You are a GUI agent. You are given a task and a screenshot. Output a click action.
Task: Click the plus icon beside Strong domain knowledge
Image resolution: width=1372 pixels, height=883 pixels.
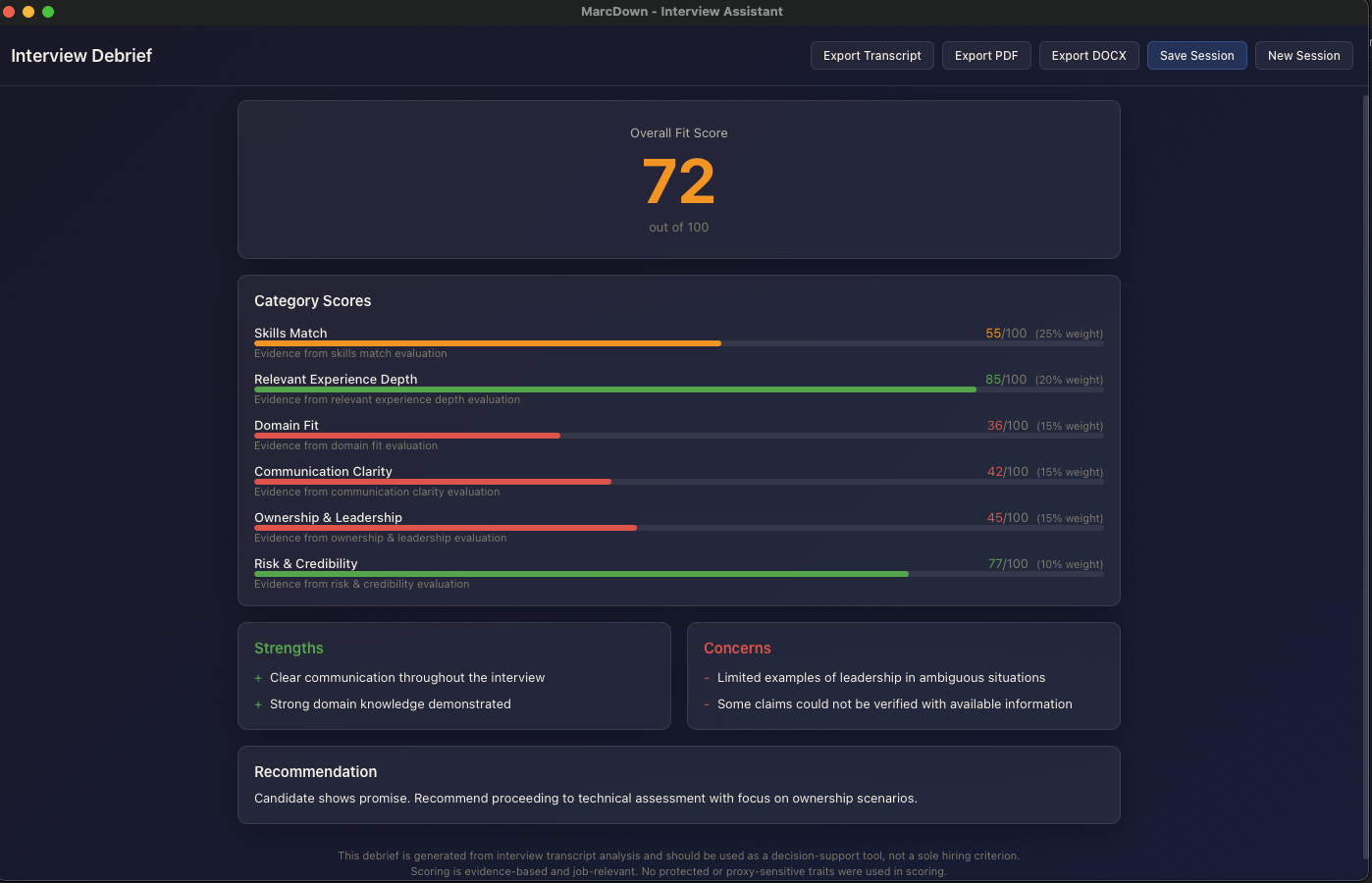258,704
